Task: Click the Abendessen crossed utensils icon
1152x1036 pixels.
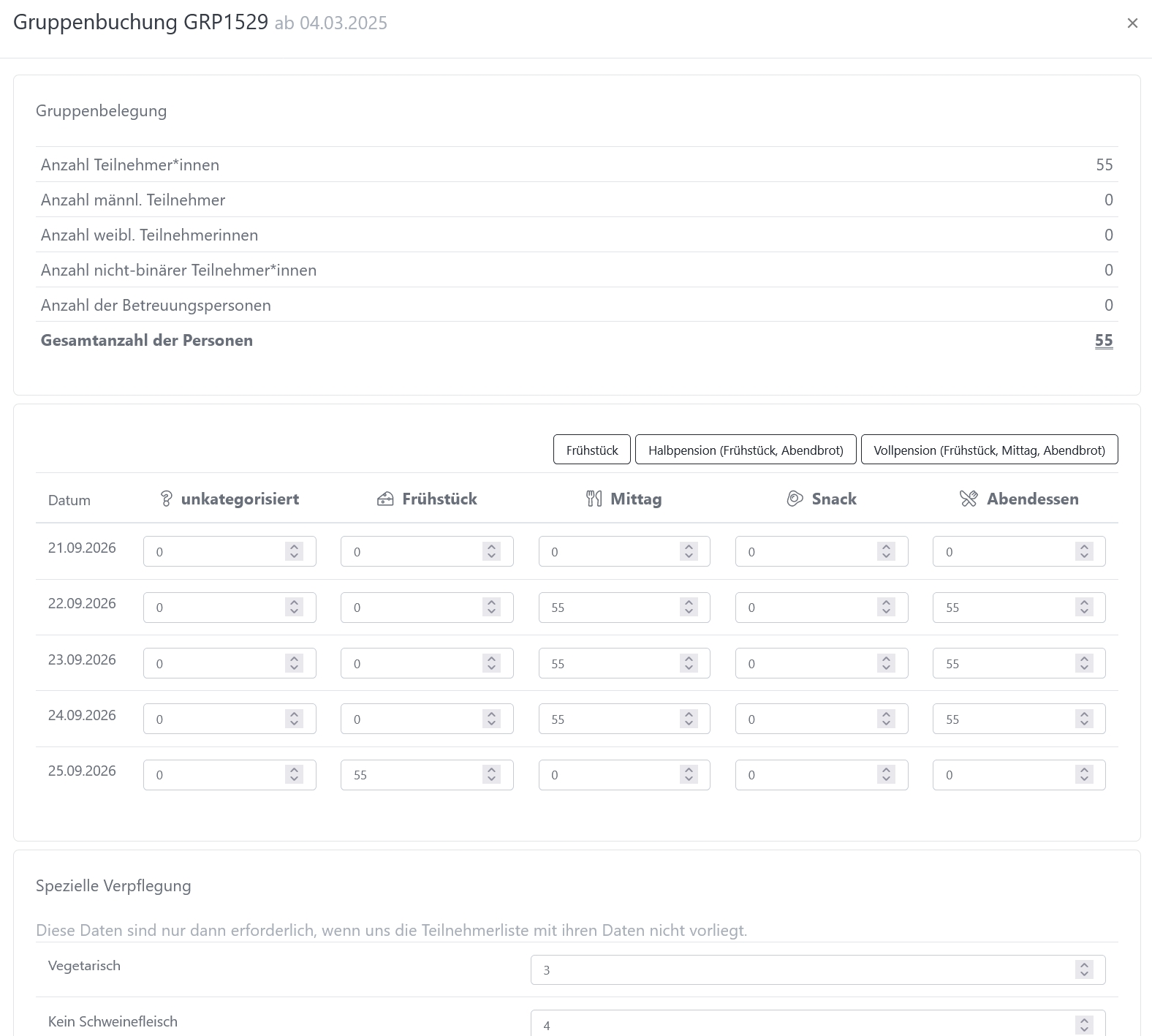Action: click(969, 499)
